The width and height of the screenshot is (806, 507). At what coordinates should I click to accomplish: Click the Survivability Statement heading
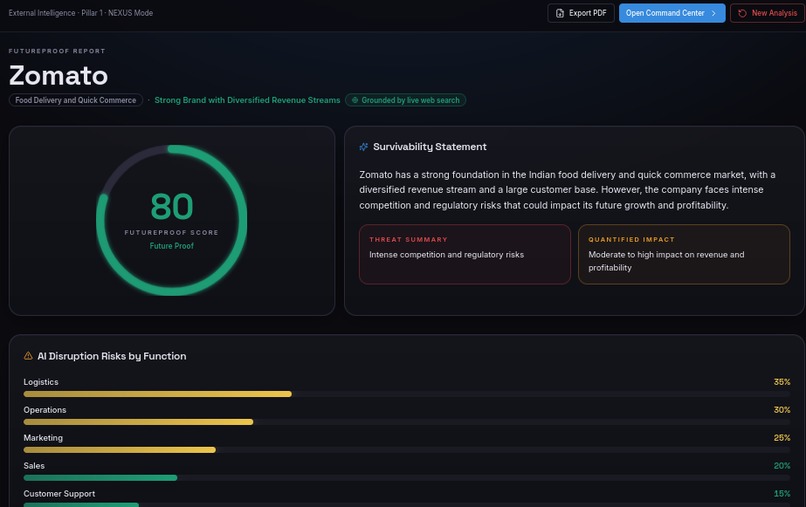coord(430,147)
